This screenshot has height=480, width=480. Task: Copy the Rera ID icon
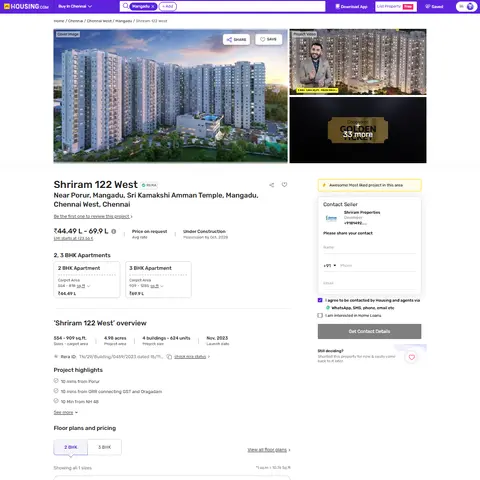169,357
